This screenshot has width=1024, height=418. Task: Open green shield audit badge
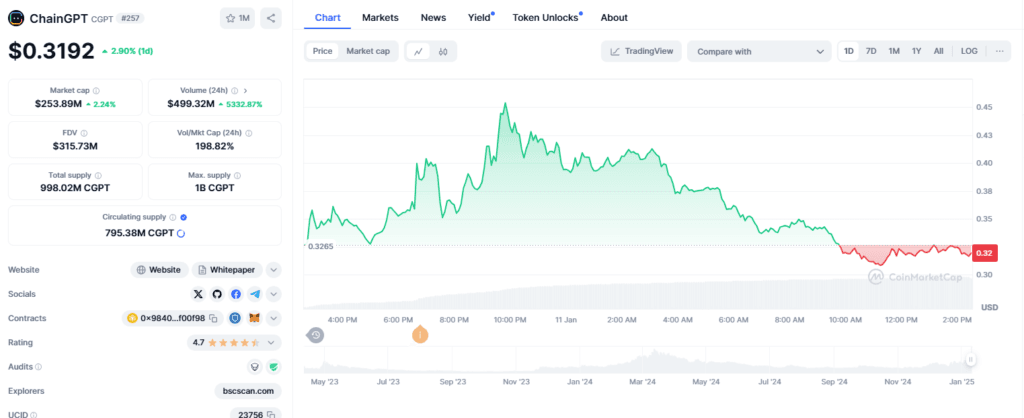[x=274, y=367]
